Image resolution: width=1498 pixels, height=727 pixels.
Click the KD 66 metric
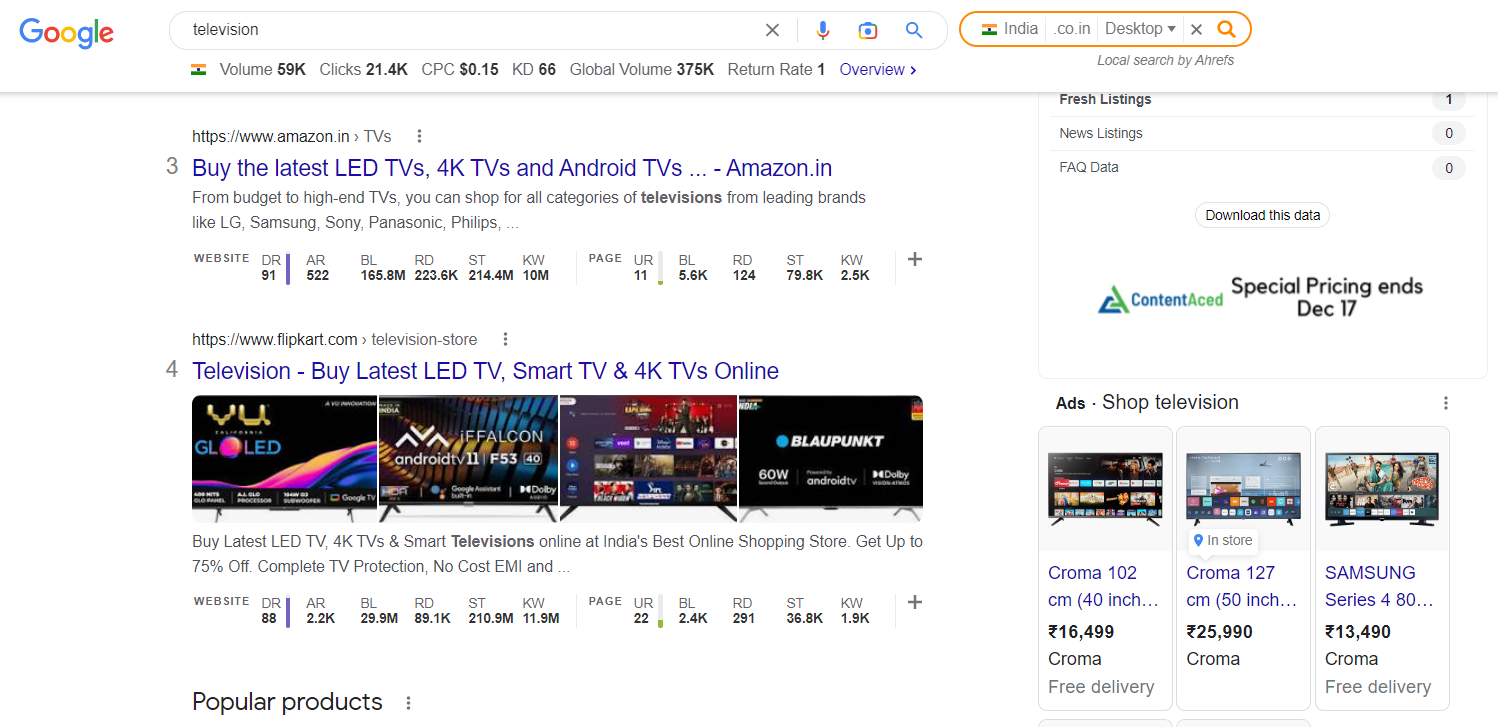tap(533, 69)
